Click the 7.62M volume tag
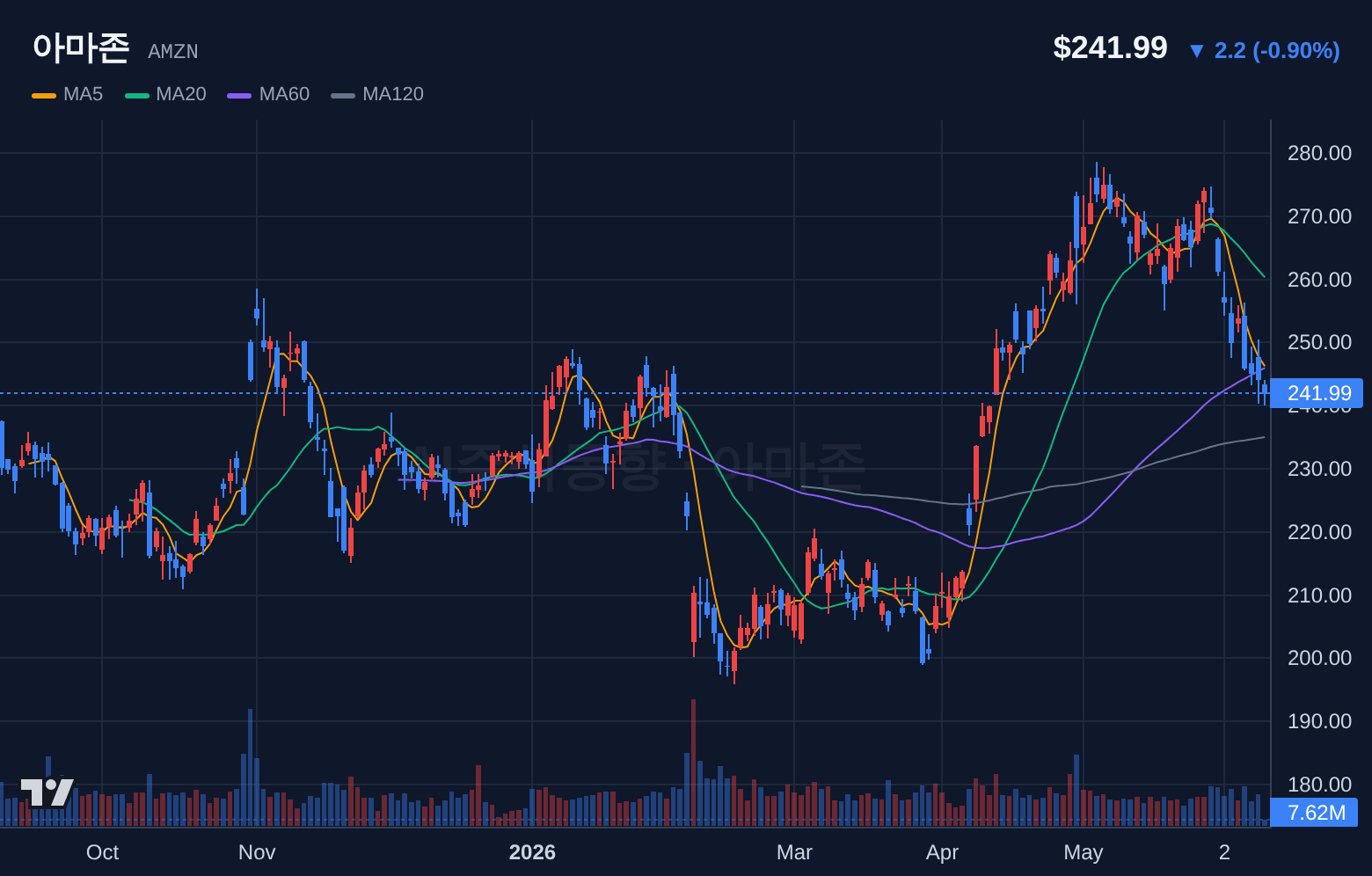The width and height of the screenshot is (1372, 876). tap(1316, 813)
